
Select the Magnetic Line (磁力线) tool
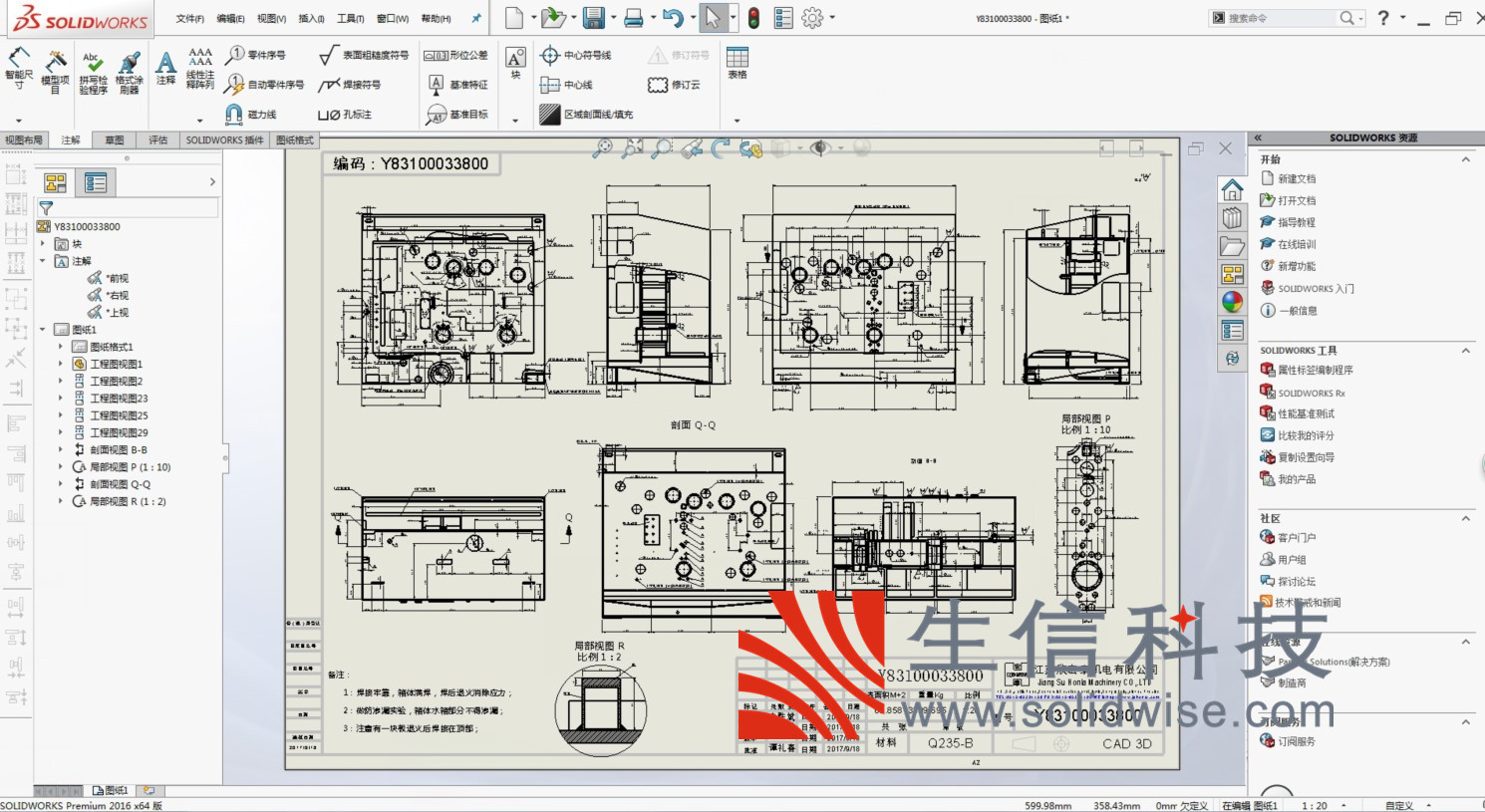pos(250,115)
